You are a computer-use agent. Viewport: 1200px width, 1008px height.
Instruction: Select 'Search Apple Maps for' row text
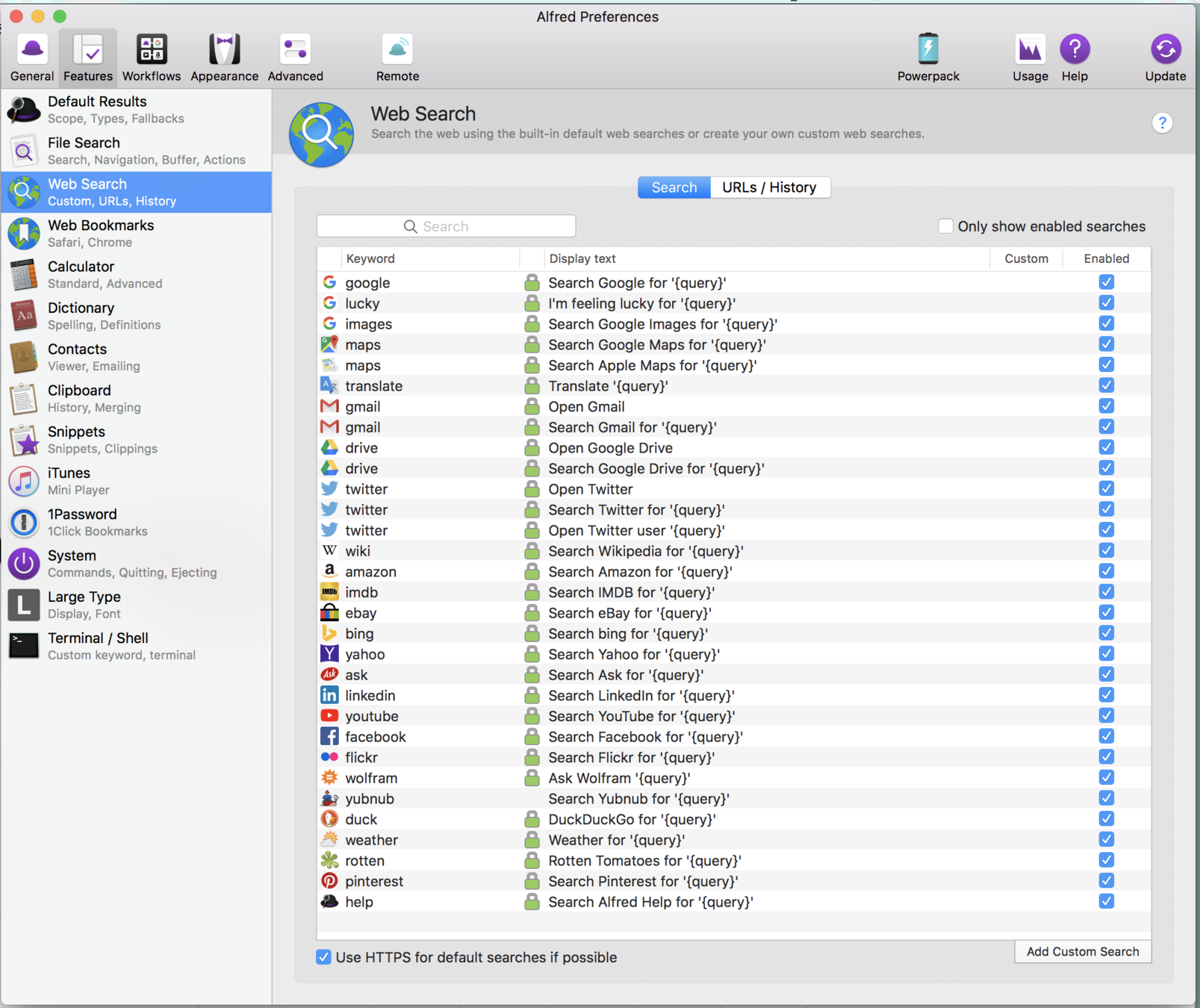click(653, 365)
